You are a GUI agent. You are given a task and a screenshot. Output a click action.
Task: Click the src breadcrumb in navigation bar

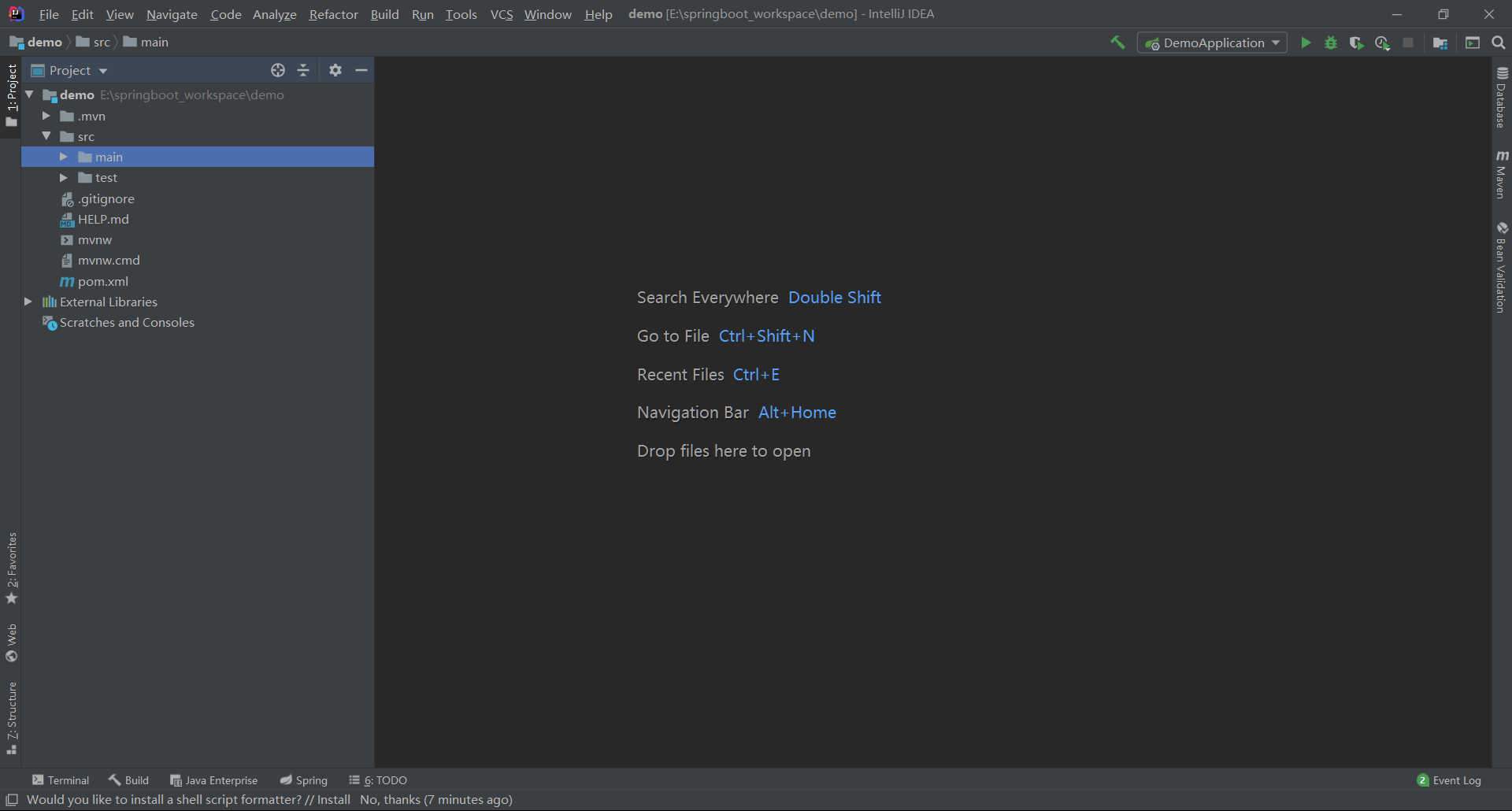(93, 42)
